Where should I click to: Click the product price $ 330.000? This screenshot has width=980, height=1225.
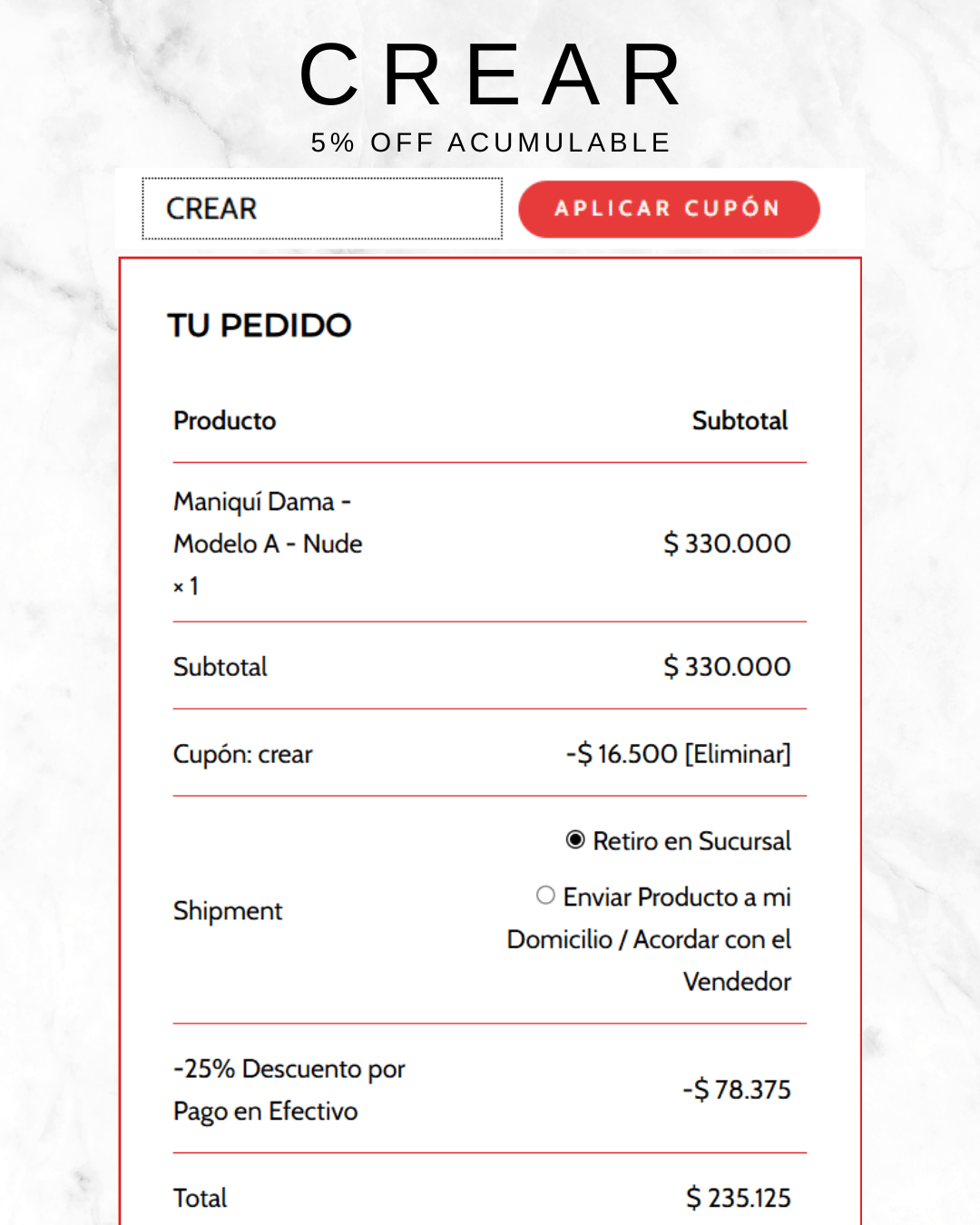(727, 544)
